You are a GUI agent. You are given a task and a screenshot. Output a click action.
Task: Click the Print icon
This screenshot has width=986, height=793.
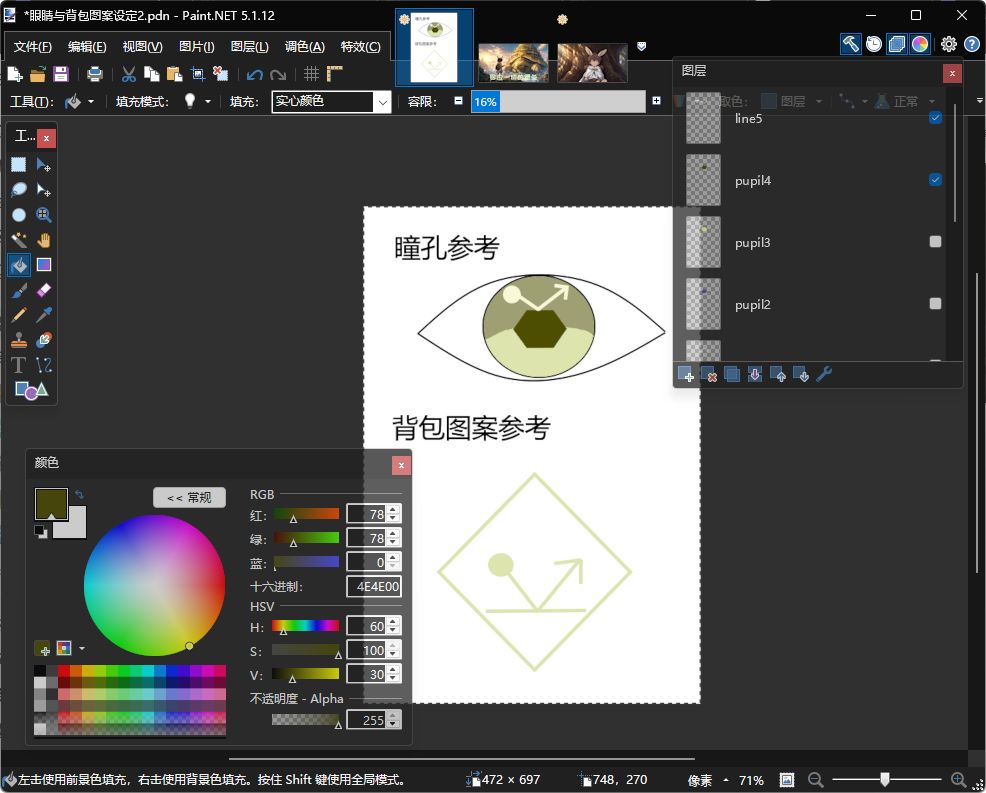coord(94,74)
